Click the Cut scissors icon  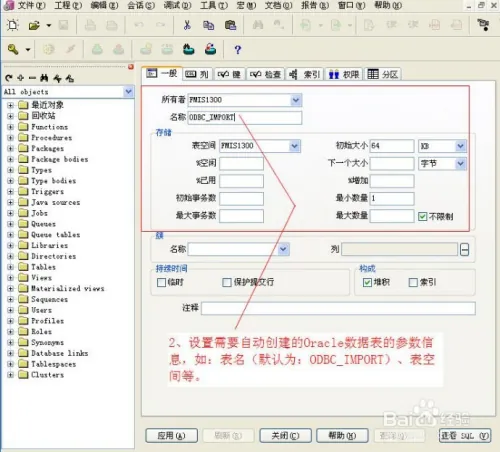pos(187,25)
